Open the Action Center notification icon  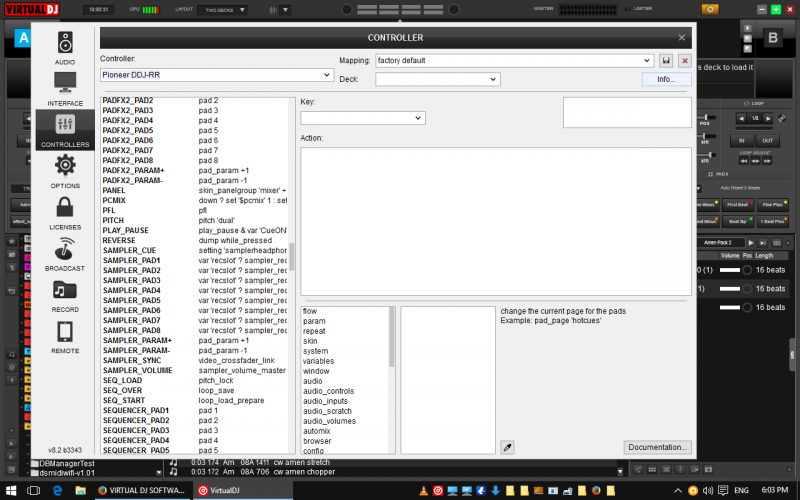722,490
